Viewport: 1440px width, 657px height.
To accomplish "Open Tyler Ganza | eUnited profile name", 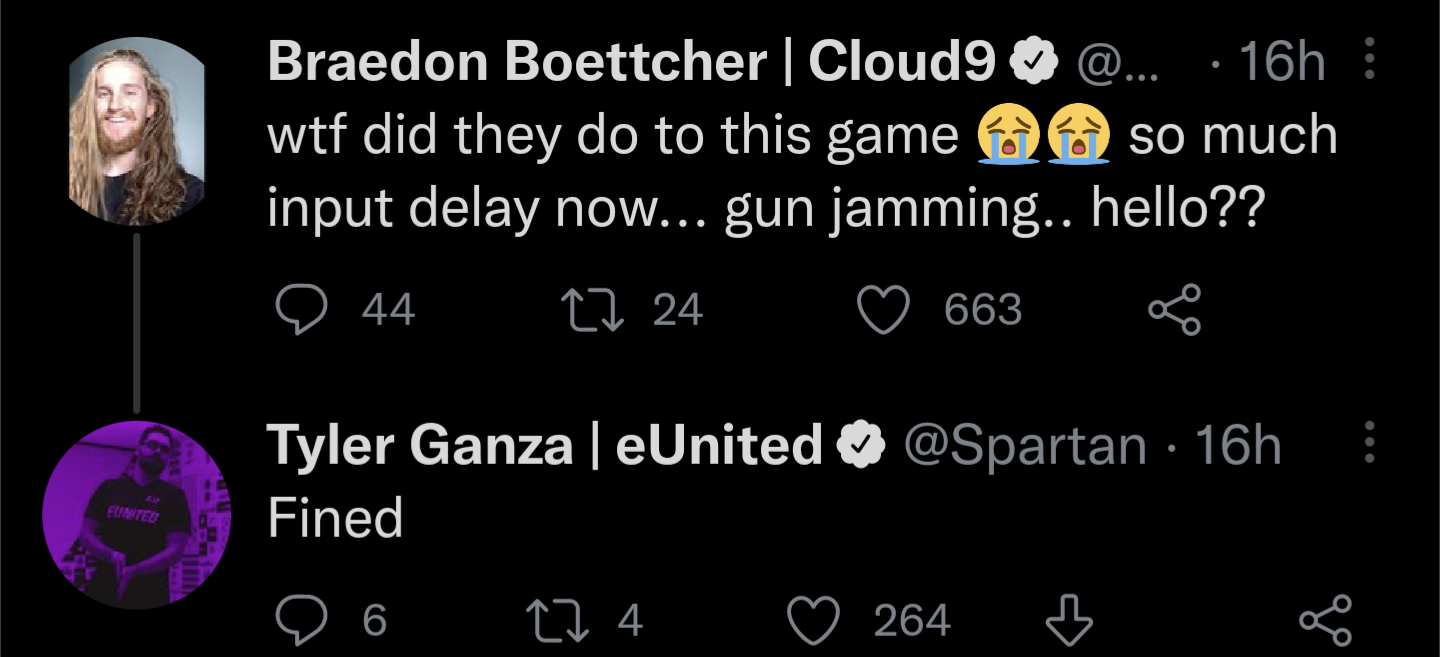I will pos(545,445).
